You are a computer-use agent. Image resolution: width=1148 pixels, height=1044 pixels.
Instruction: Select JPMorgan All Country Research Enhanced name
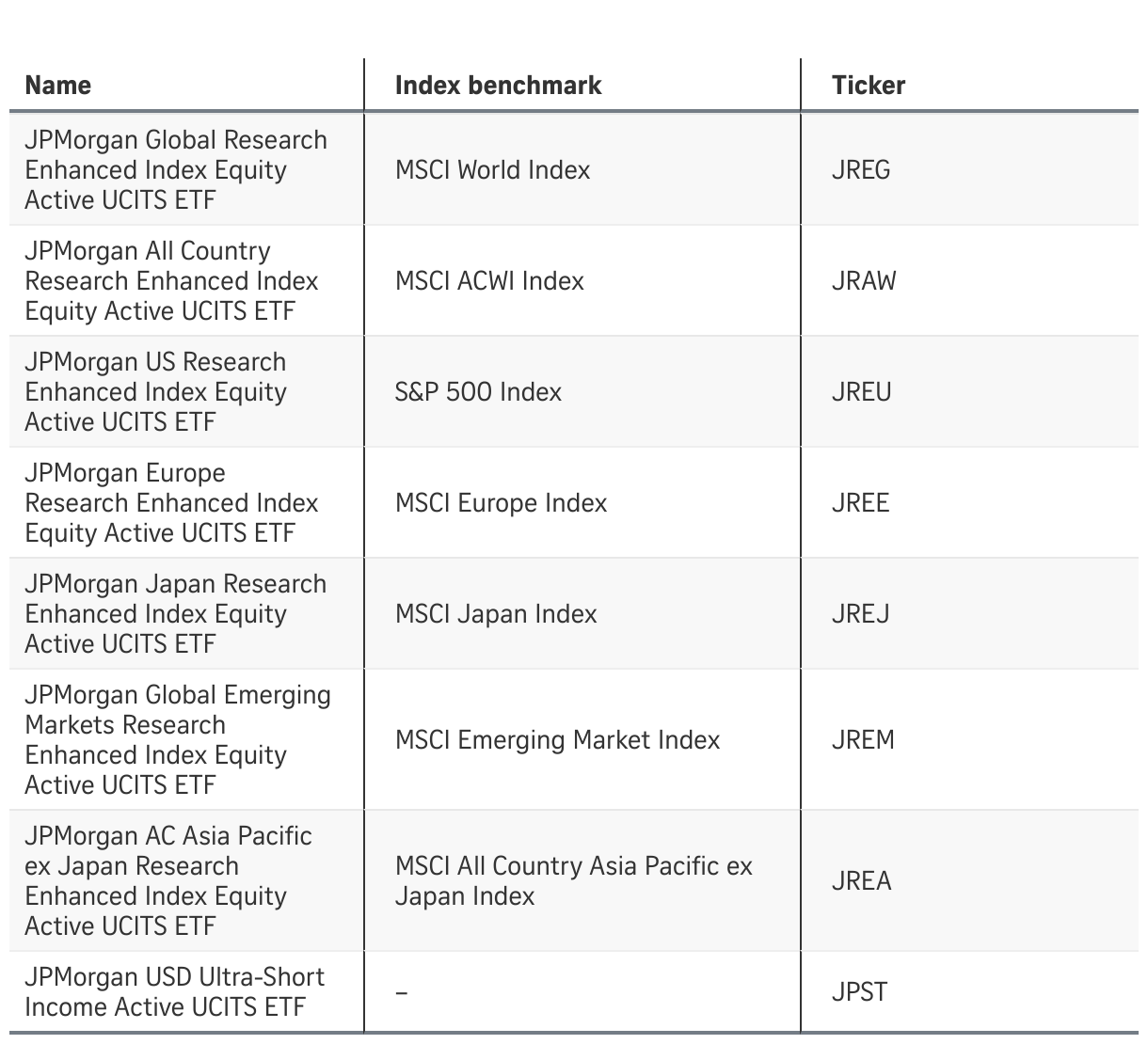pyautogui.click(x=171, y=281)
